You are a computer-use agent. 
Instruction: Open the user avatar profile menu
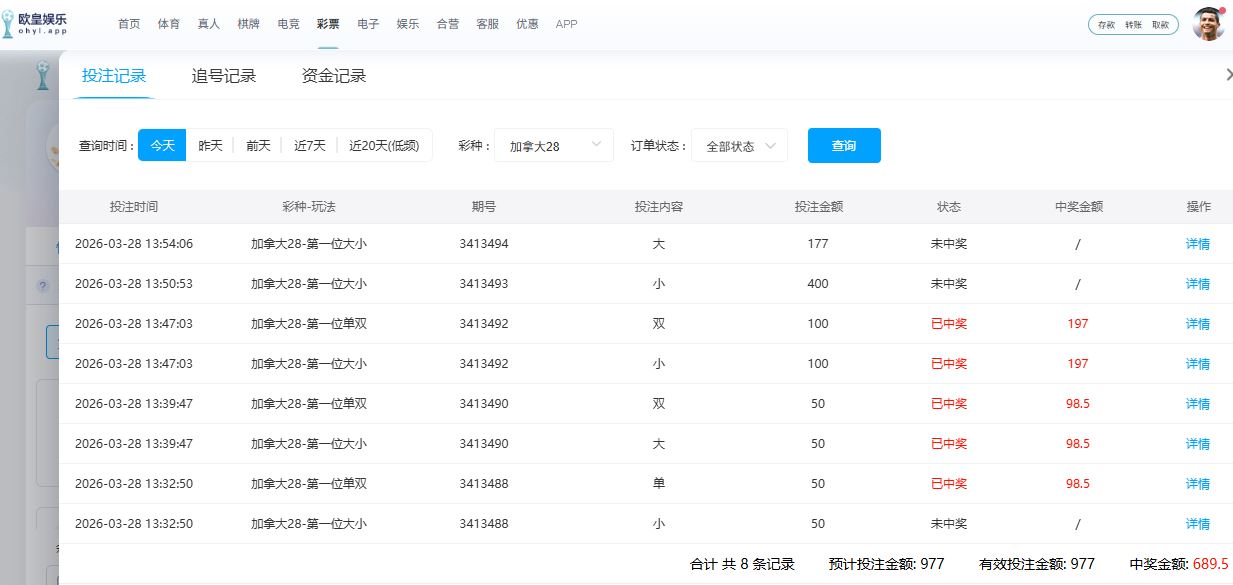1208,24
